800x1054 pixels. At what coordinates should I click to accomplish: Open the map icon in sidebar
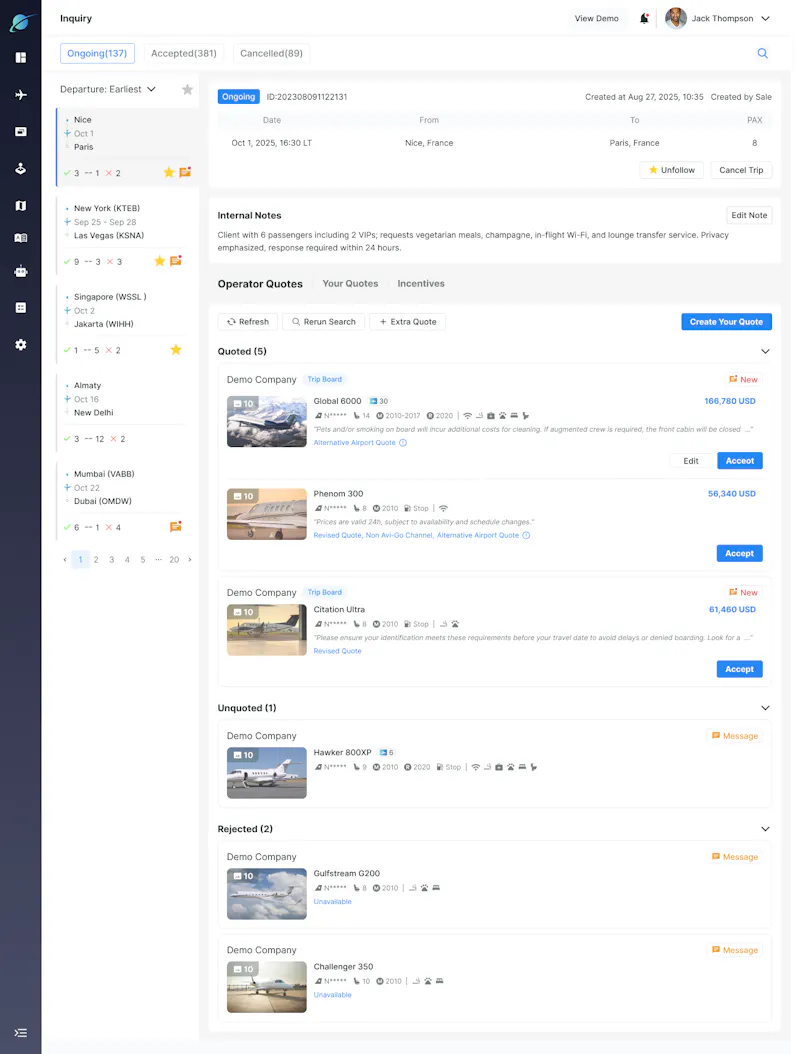coord(21,206)
